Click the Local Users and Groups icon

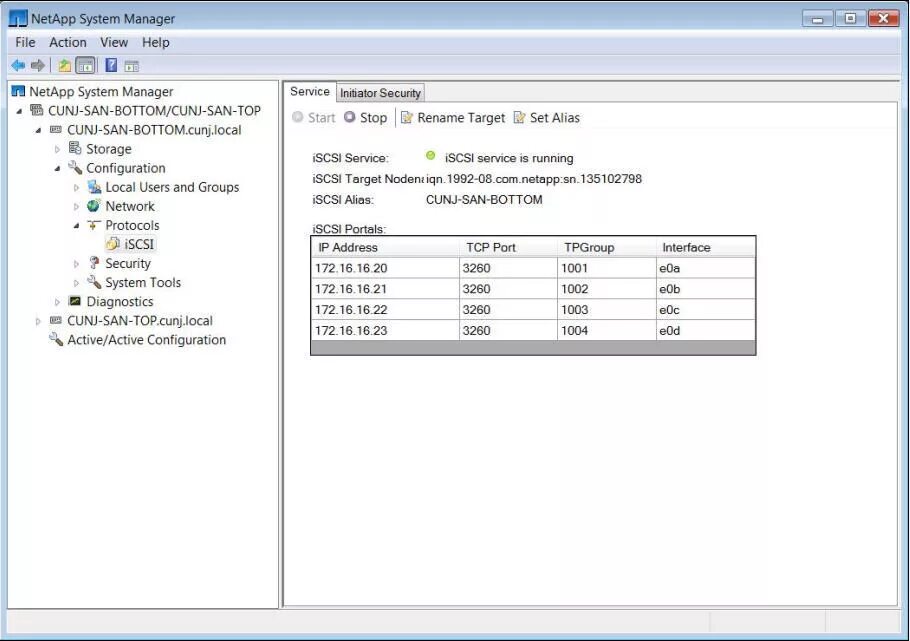(x=94, y=187)
